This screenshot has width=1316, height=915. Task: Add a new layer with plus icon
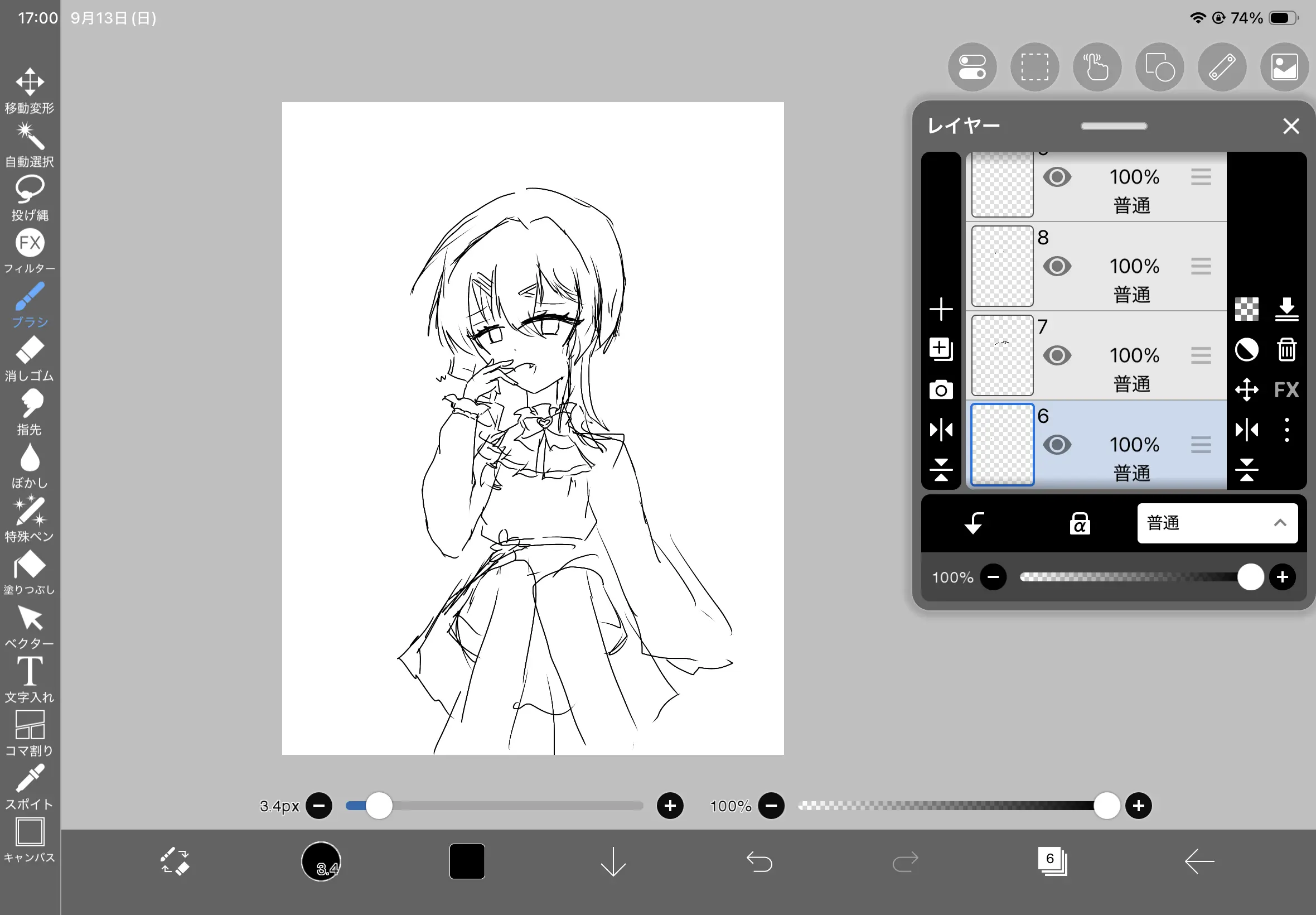pos(941,309)
